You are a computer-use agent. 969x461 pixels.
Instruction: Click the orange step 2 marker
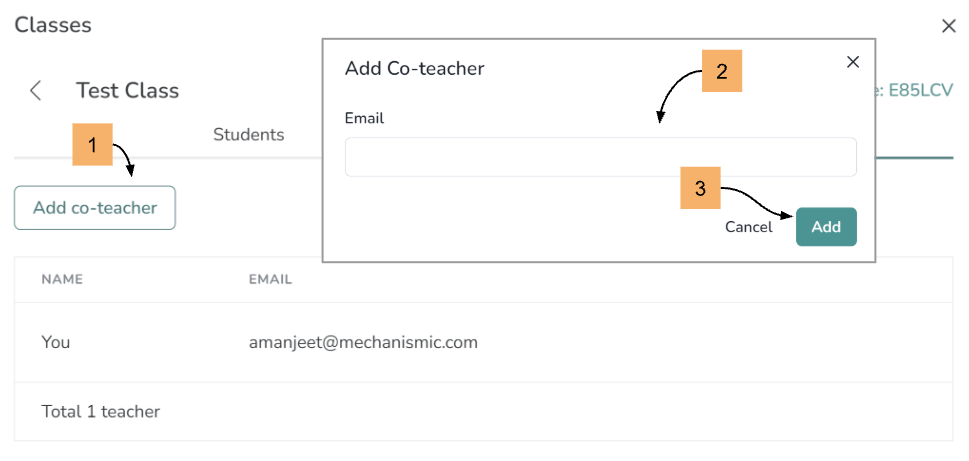[721, 72]
